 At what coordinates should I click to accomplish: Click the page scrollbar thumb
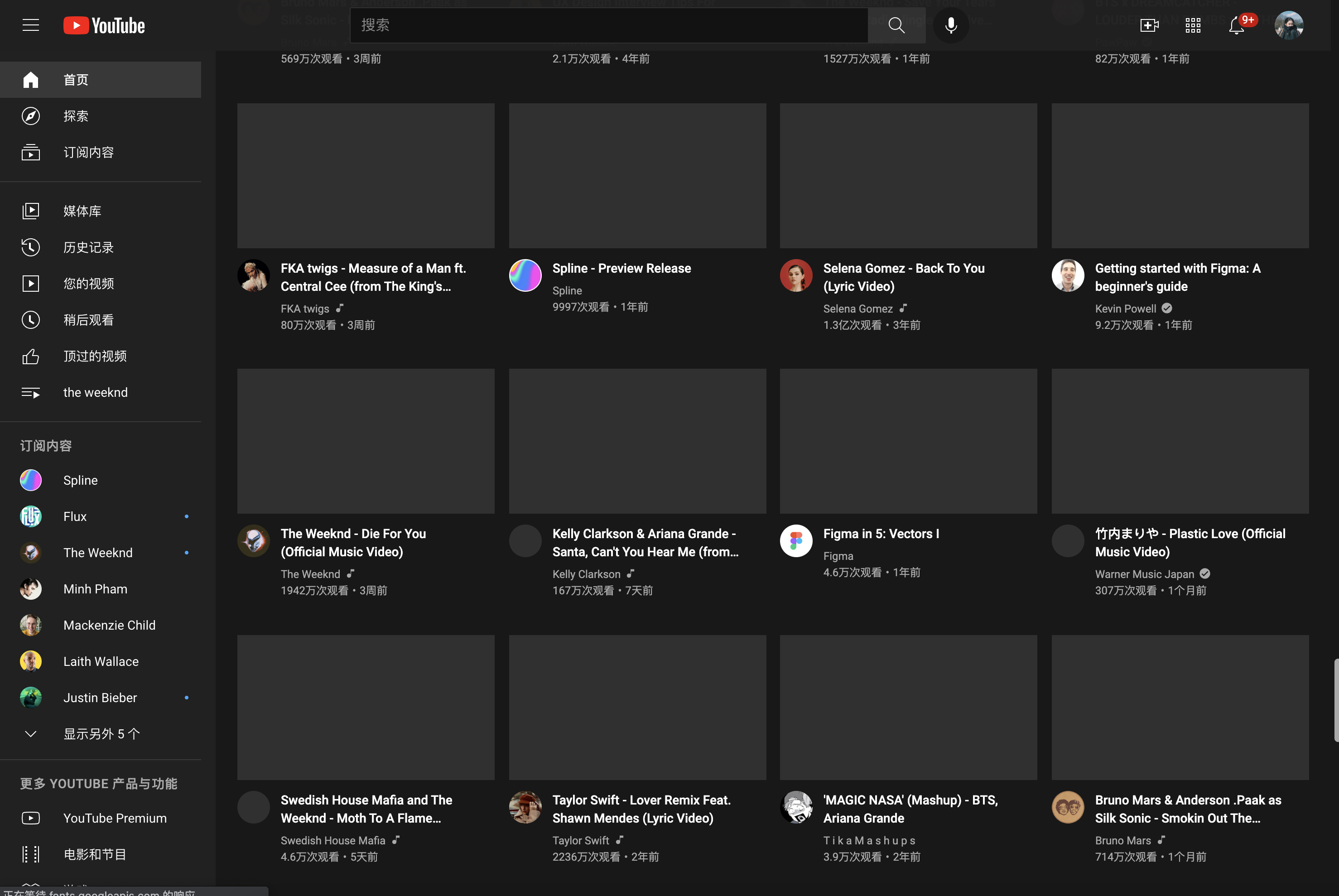[1335, 700]
